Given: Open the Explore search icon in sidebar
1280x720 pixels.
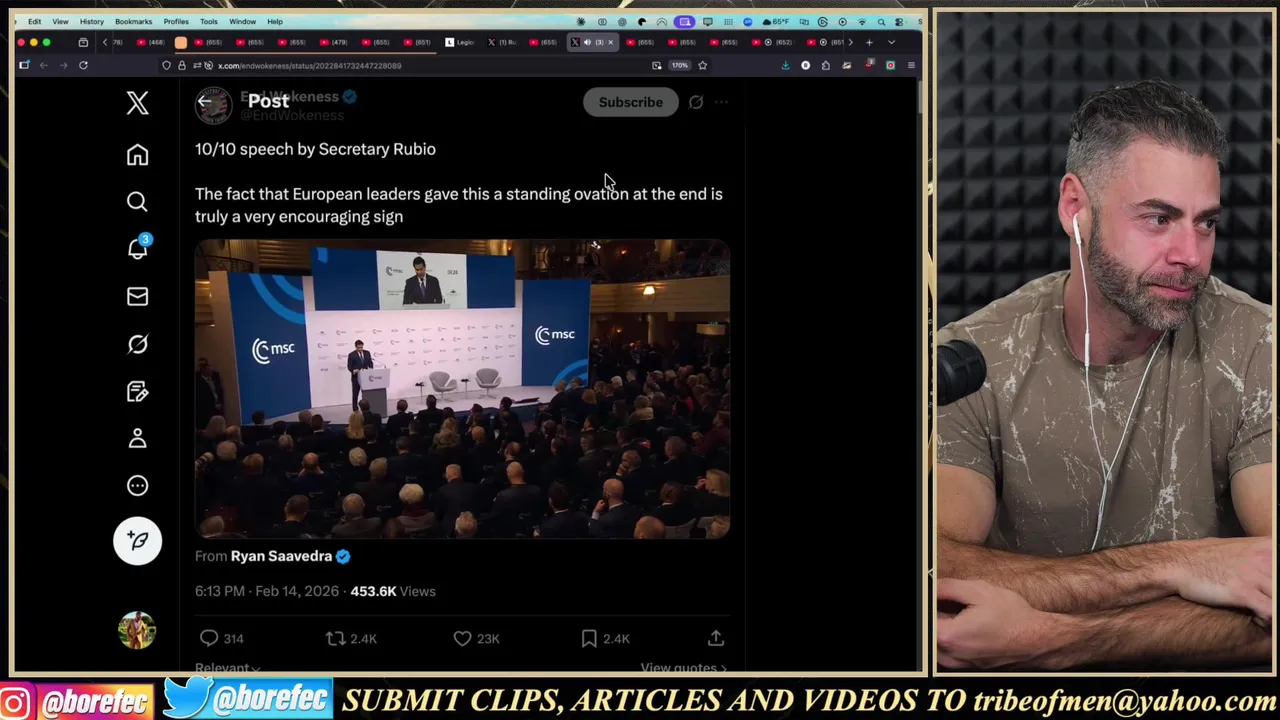Looking at the screenshot, I should [x=137, y=202].
